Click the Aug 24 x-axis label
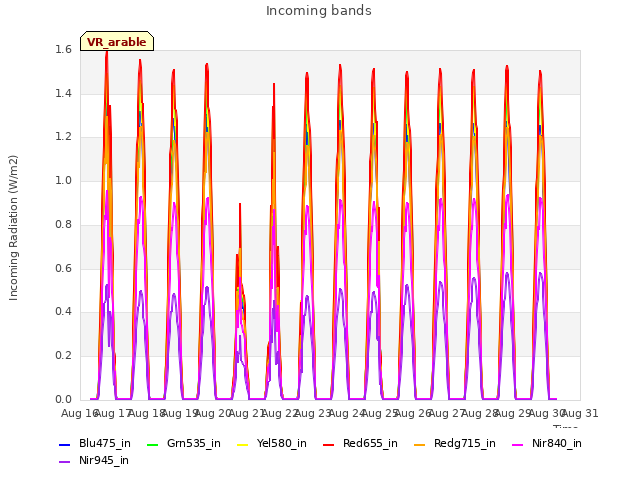640x480 pixels. tap(347, 413)
